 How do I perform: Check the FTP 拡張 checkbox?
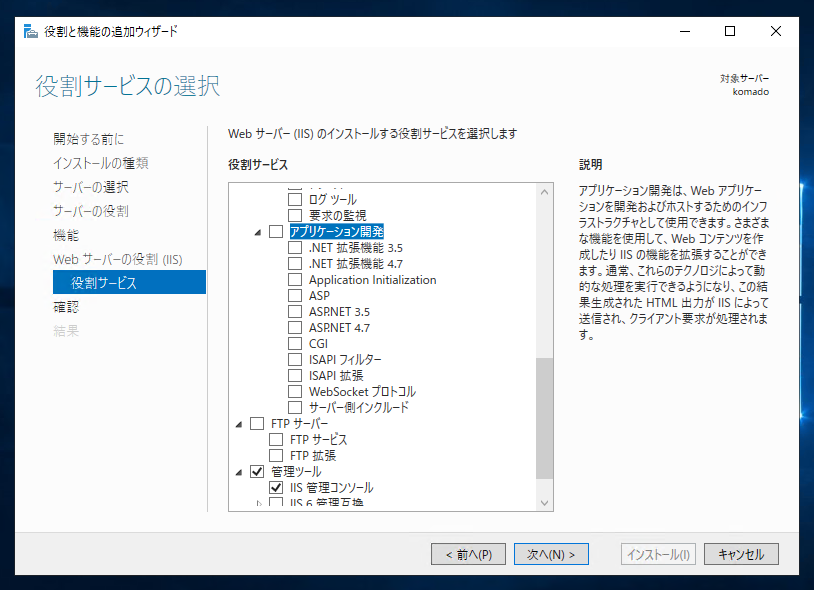(276, 456)
